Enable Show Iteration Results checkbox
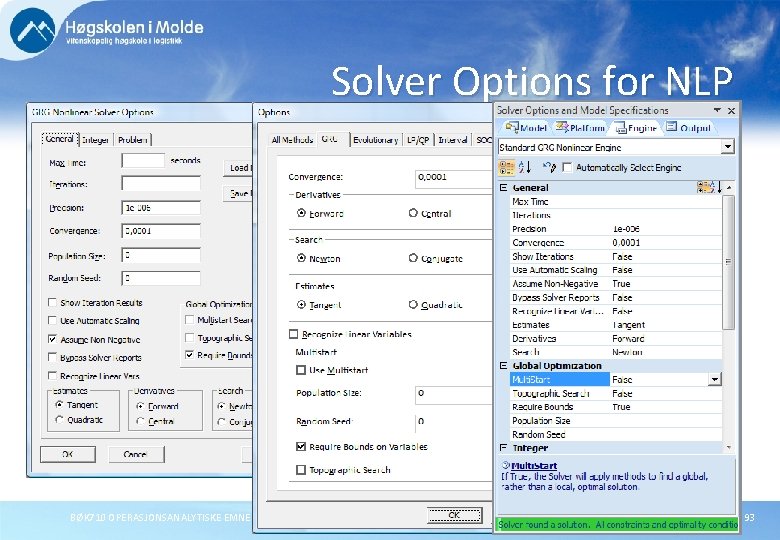Viewport: 780px width, 540px height. coord(52,302)
